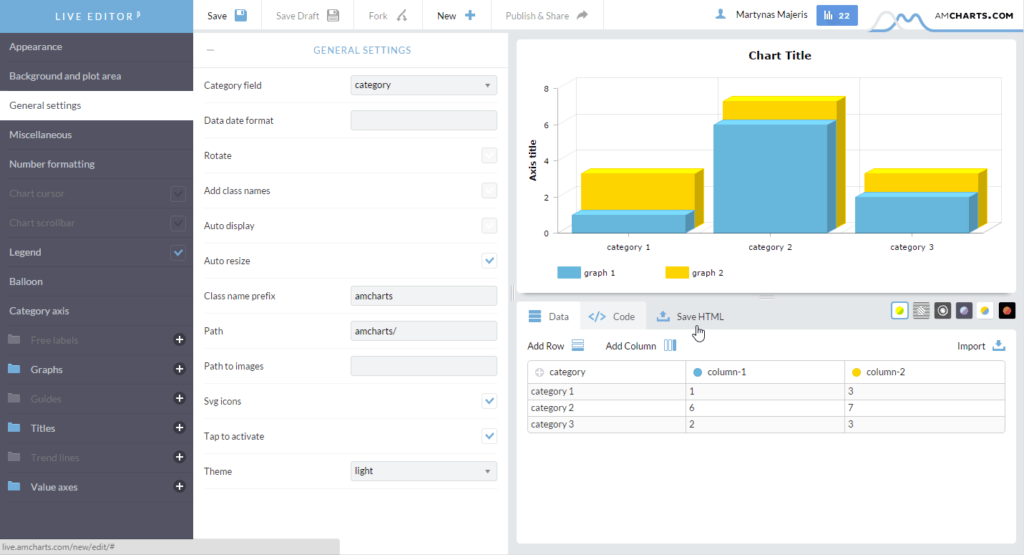This screenshot has width=1024, height=555.
Task: Click Save Draft in the top toolbar
Action: (307, 16)
